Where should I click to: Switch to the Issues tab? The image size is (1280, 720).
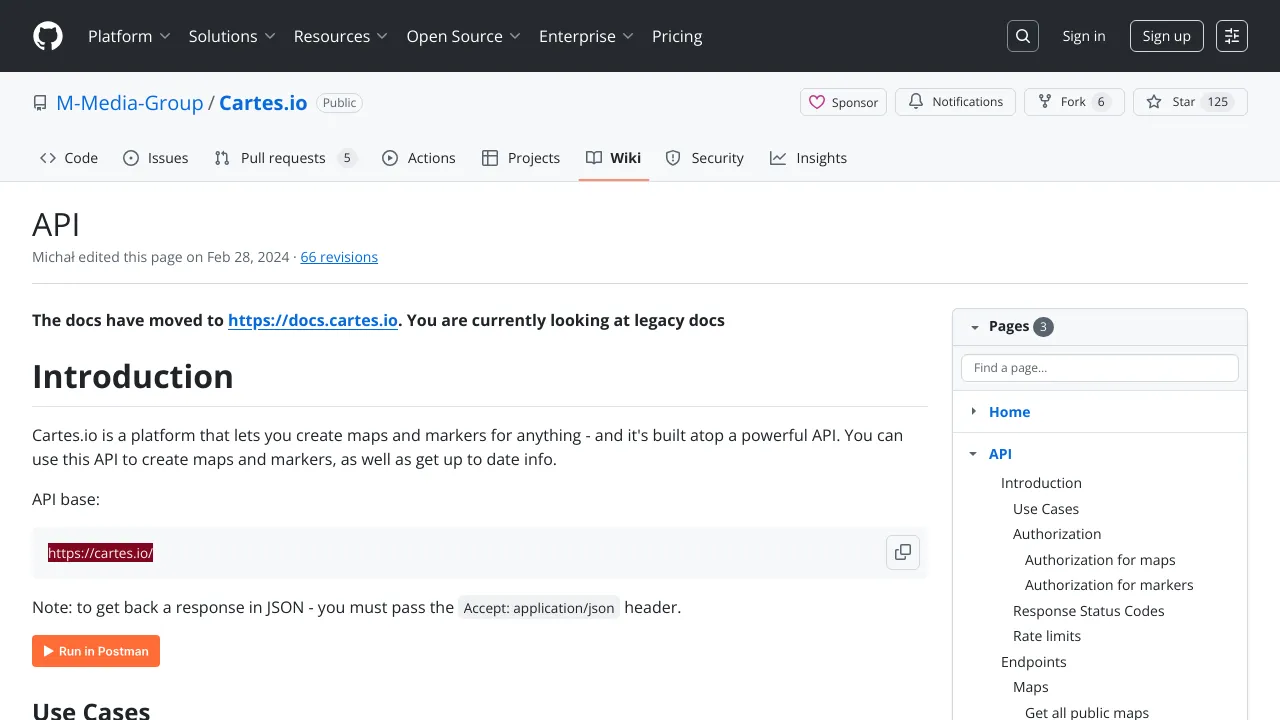[x=156, y=158]
